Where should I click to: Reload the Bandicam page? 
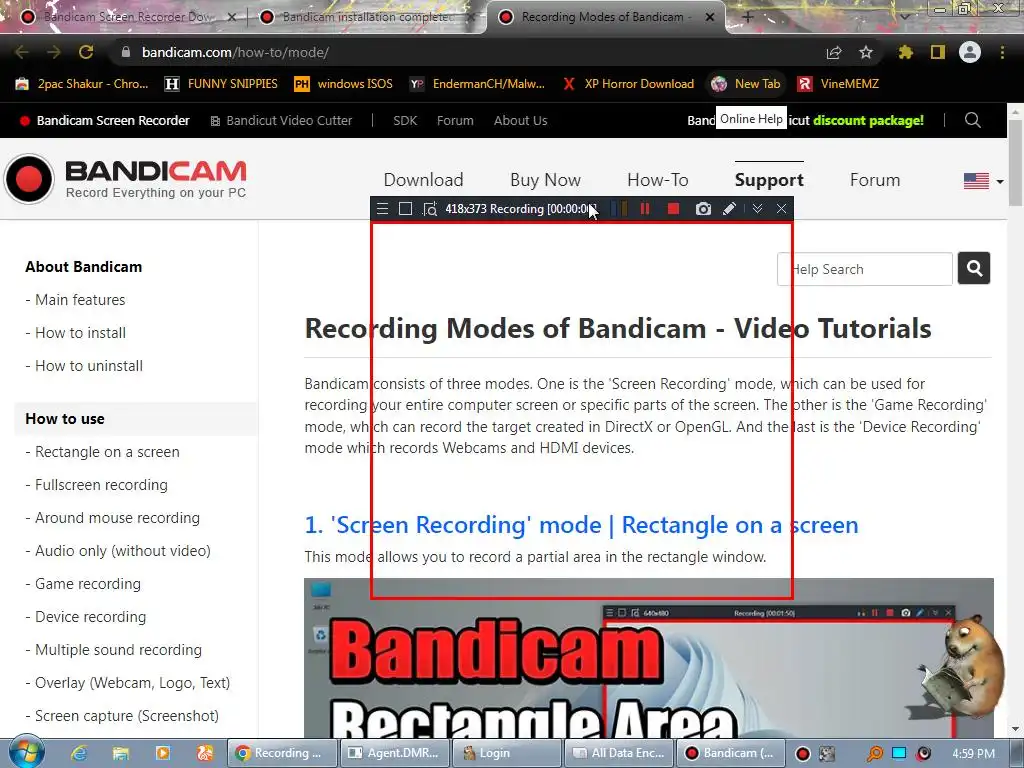pyautogui.click(x=86, y=52)
